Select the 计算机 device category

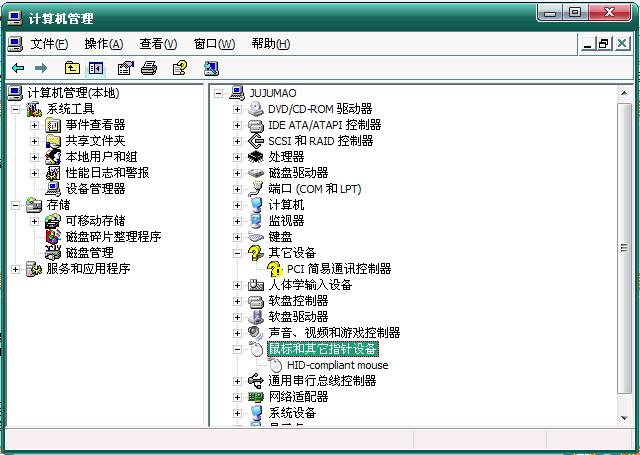[x=286, y=205]
